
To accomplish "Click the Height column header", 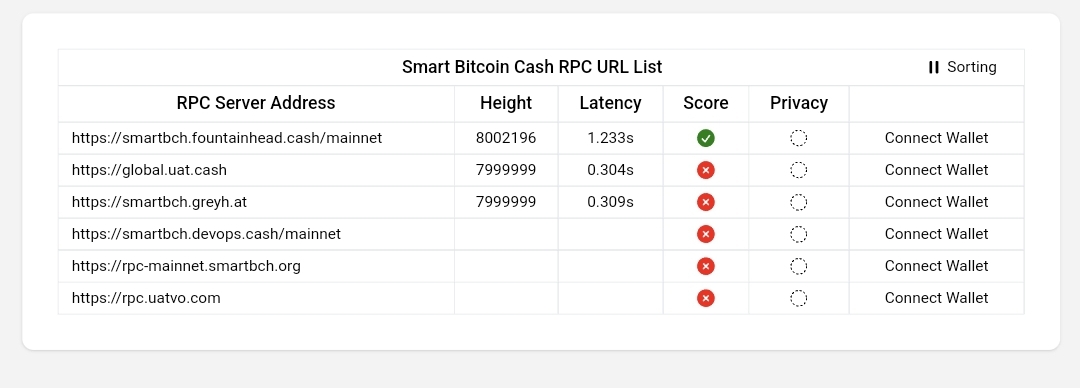I will (x=506, y=103).
